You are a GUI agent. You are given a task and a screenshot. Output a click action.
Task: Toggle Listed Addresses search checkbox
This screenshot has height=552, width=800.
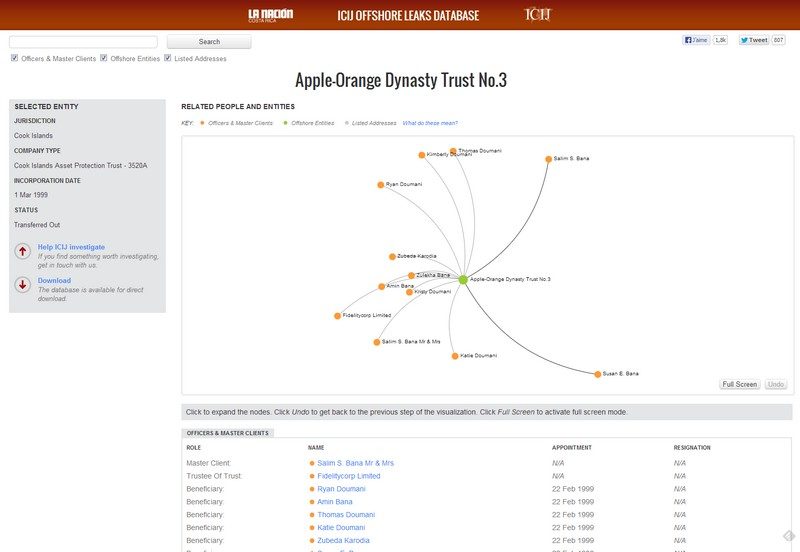coord(167,58)
